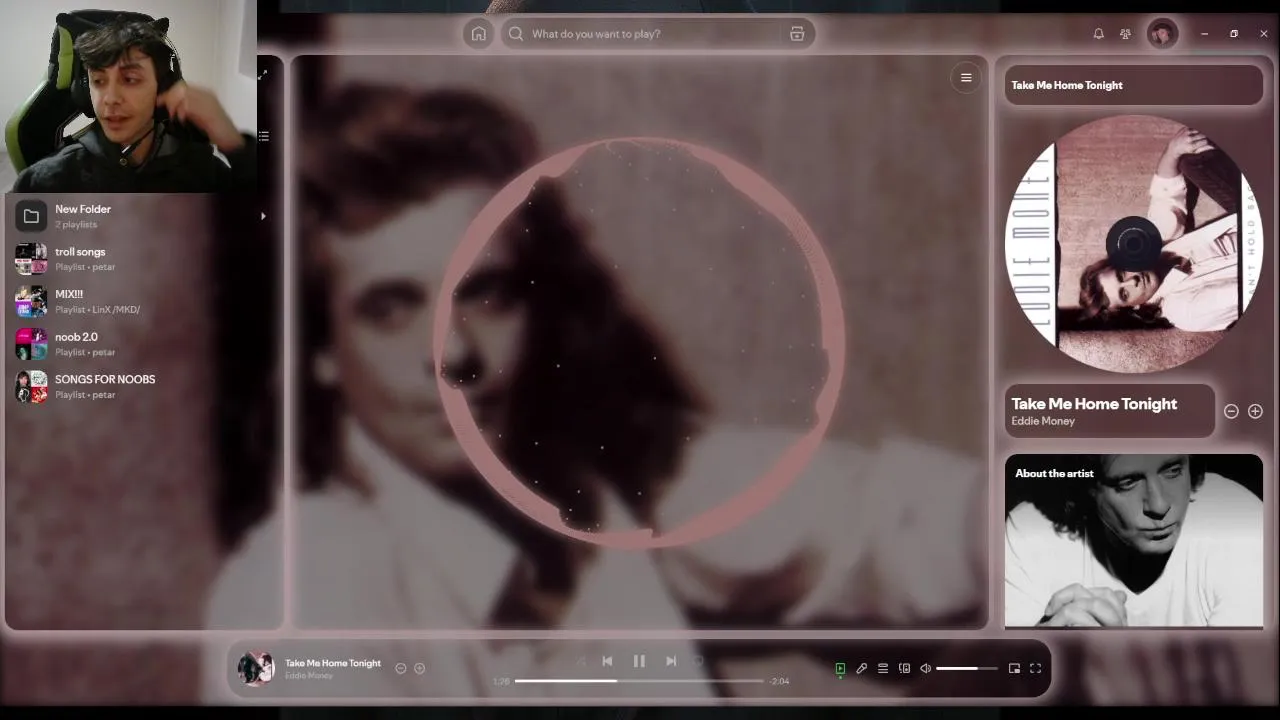Expand the New Folder arrow

[263, 216]
